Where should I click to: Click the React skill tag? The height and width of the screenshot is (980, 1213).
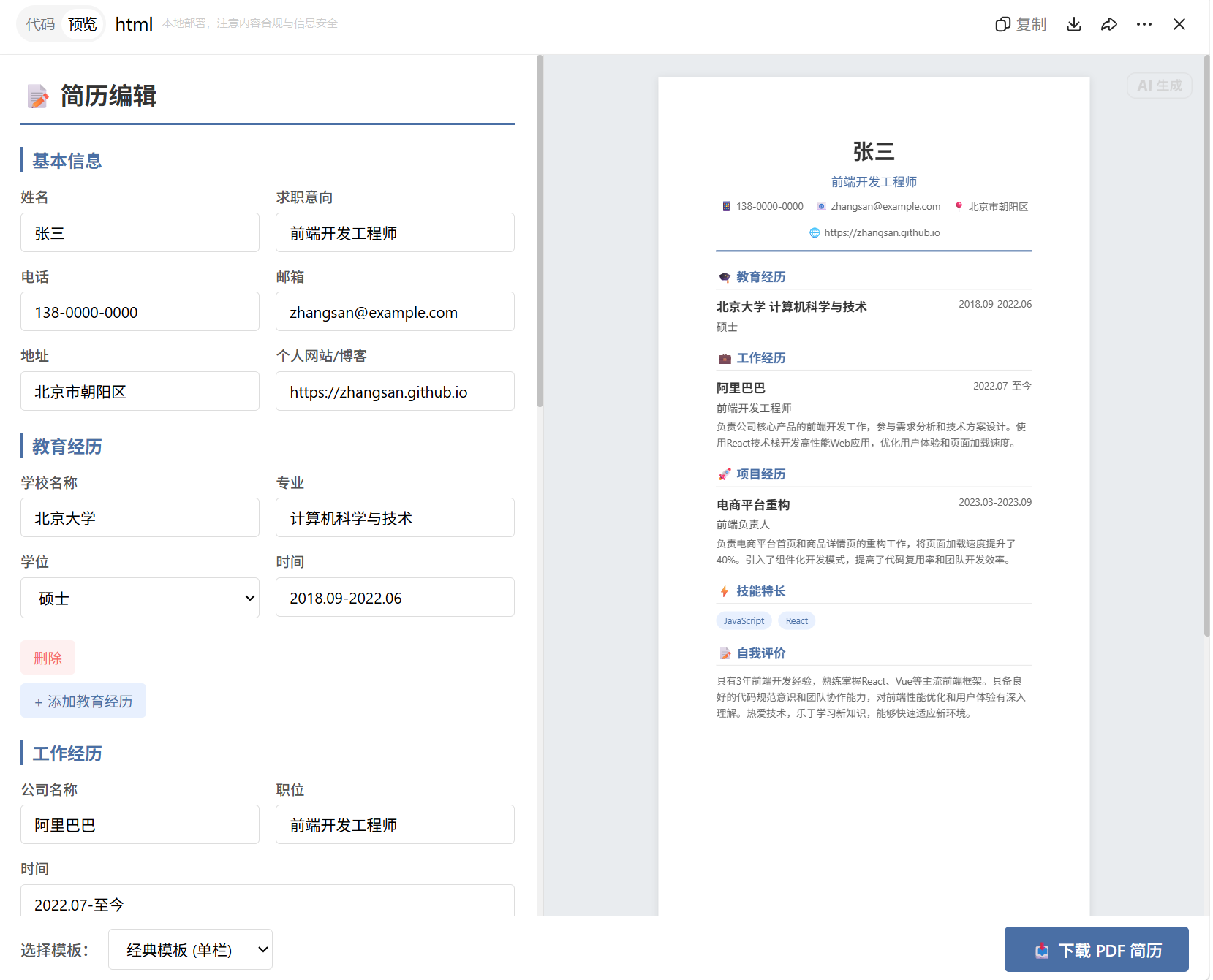click(796, 620)
